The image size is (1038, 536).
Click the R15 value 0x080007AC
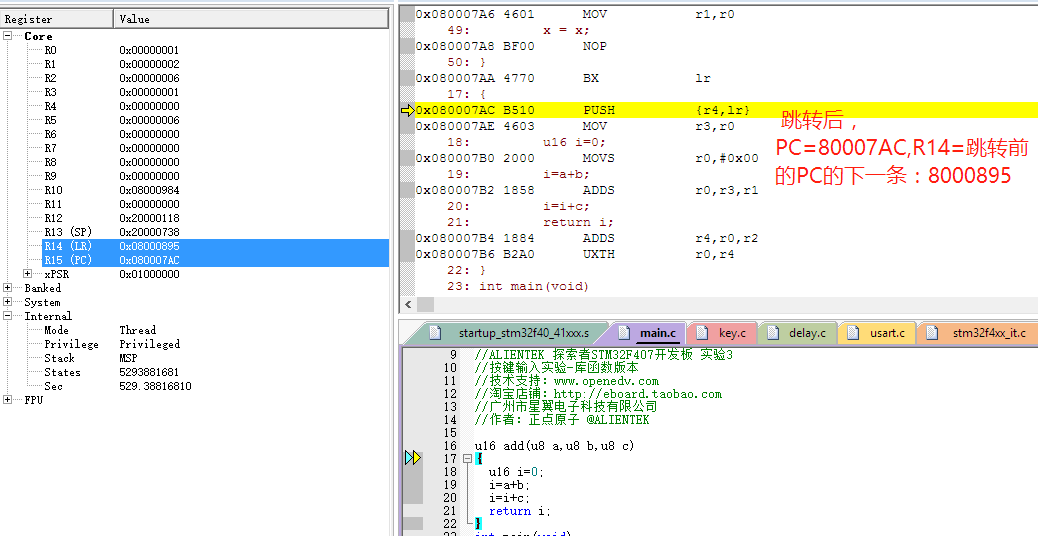click(149, 260)
